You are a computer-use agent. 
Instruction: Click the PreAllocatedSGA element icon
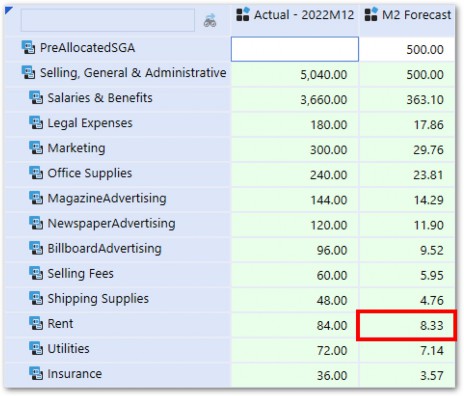point(28,47)
